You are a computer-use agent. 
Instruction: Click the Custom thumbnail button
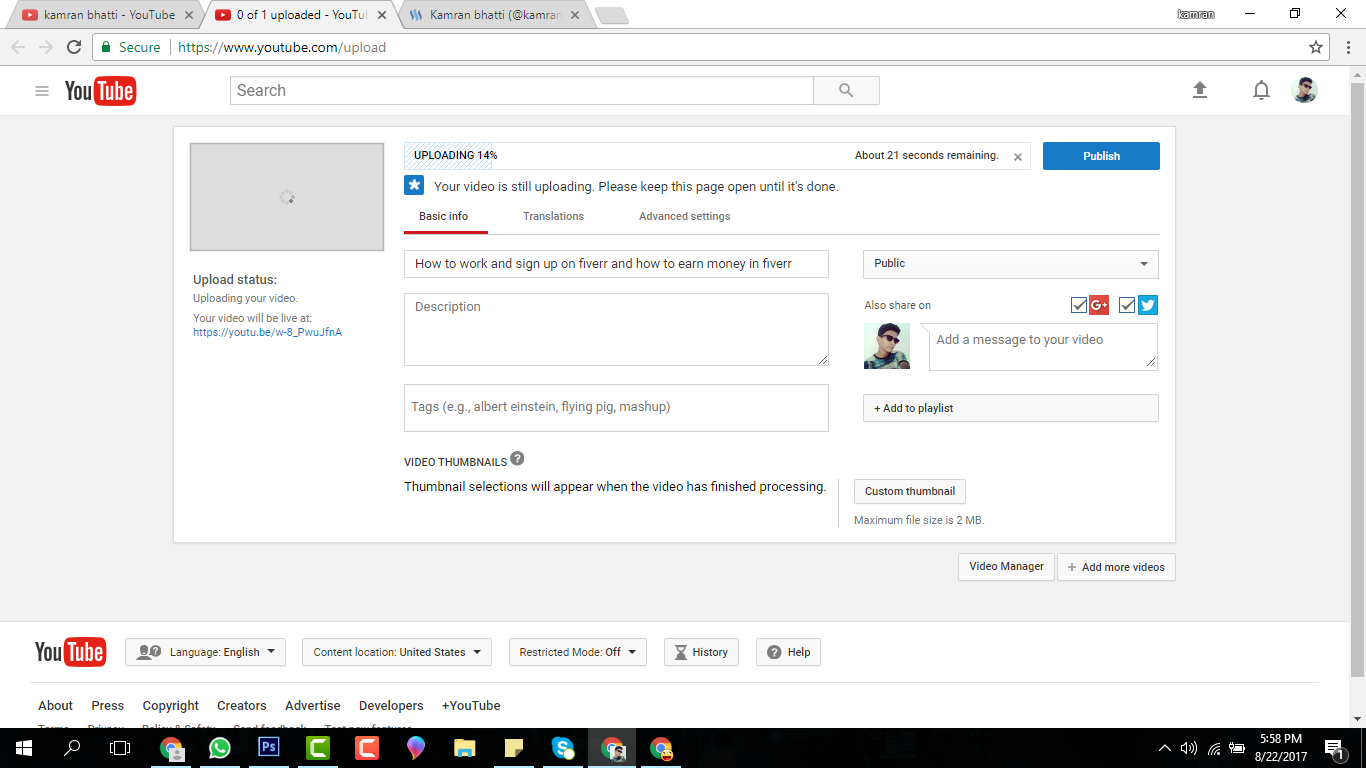(910, 491)
